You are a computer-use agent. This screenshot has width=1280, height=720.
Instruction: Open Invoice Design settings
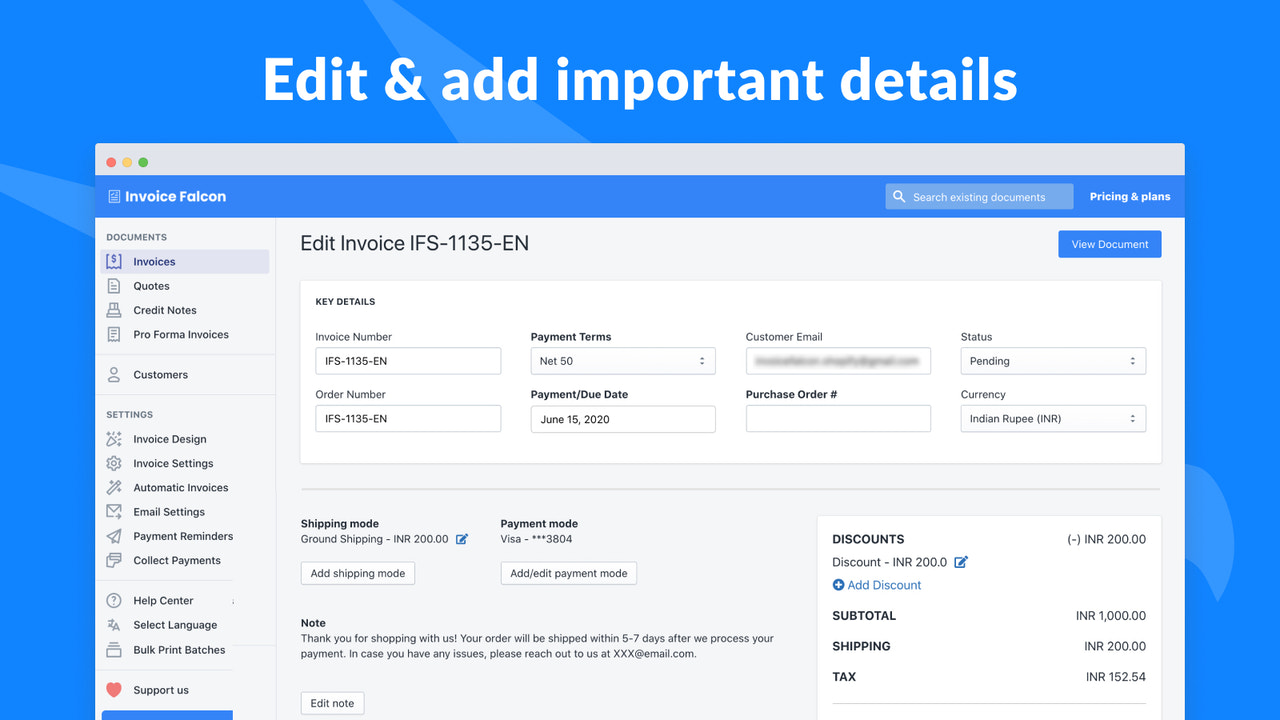[x=169, y=439]
